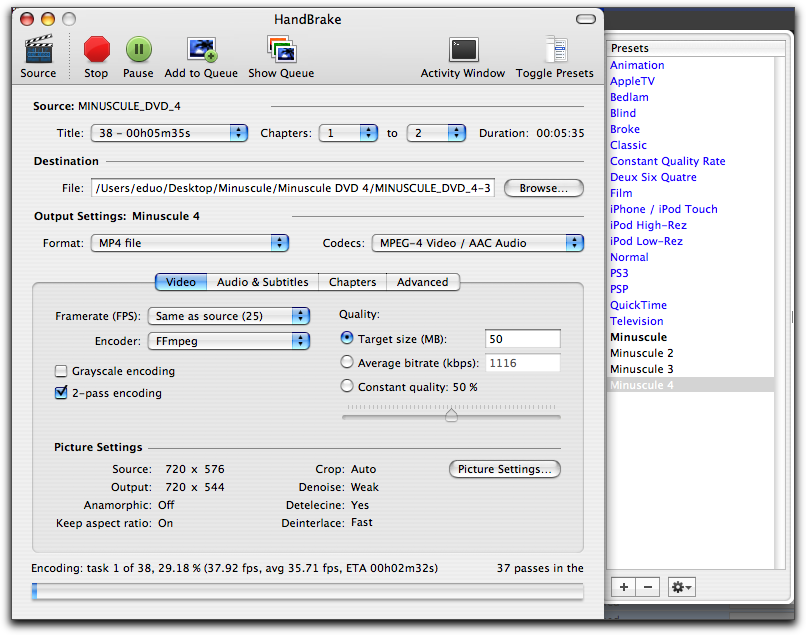Select the Minuscule 2 preset
This screenshot has height=635, width=806.
point(690,353)
